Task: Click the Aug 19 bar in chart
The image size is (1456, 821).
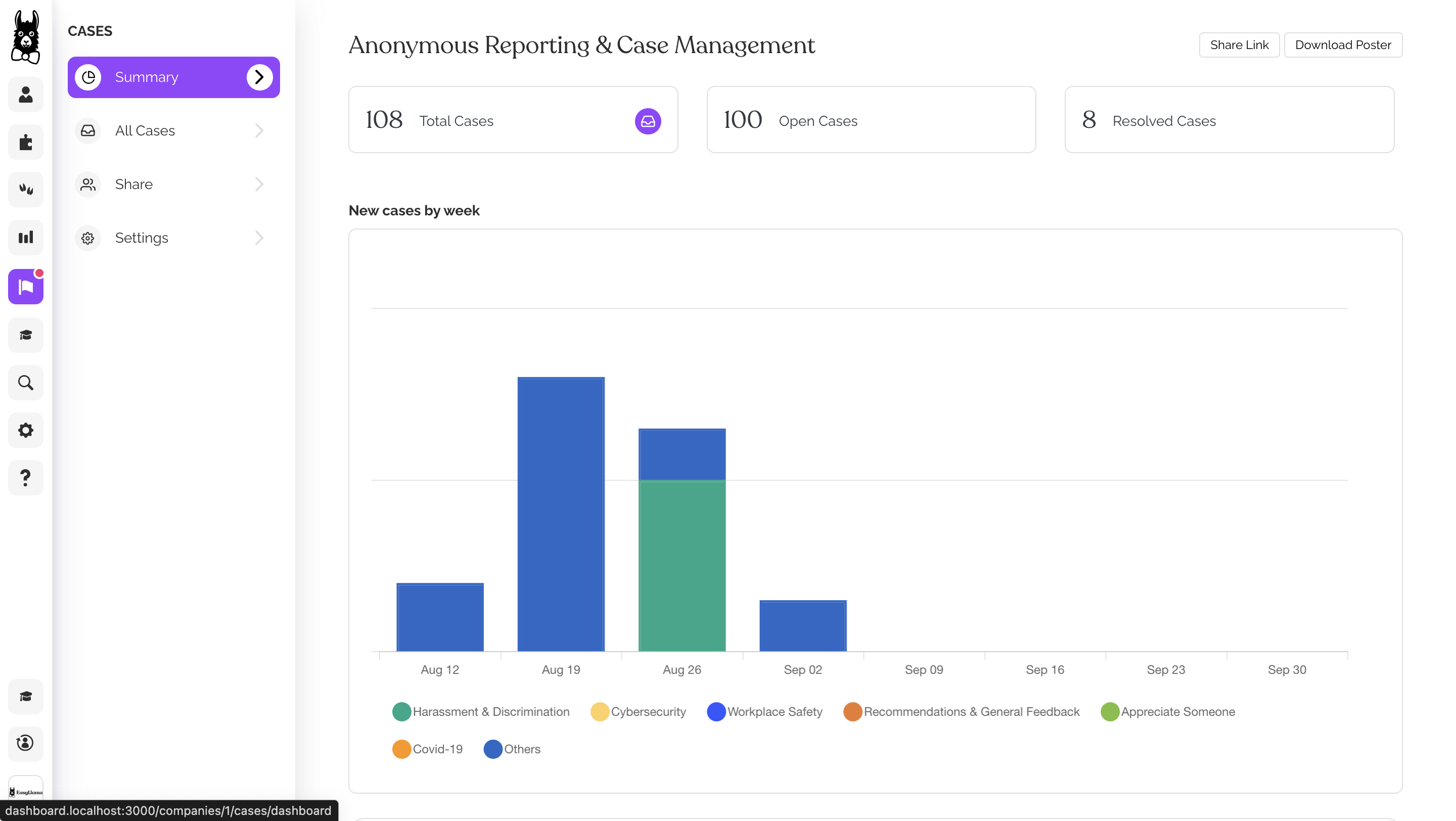Action: pyautogui.click(x=561, y=514)
